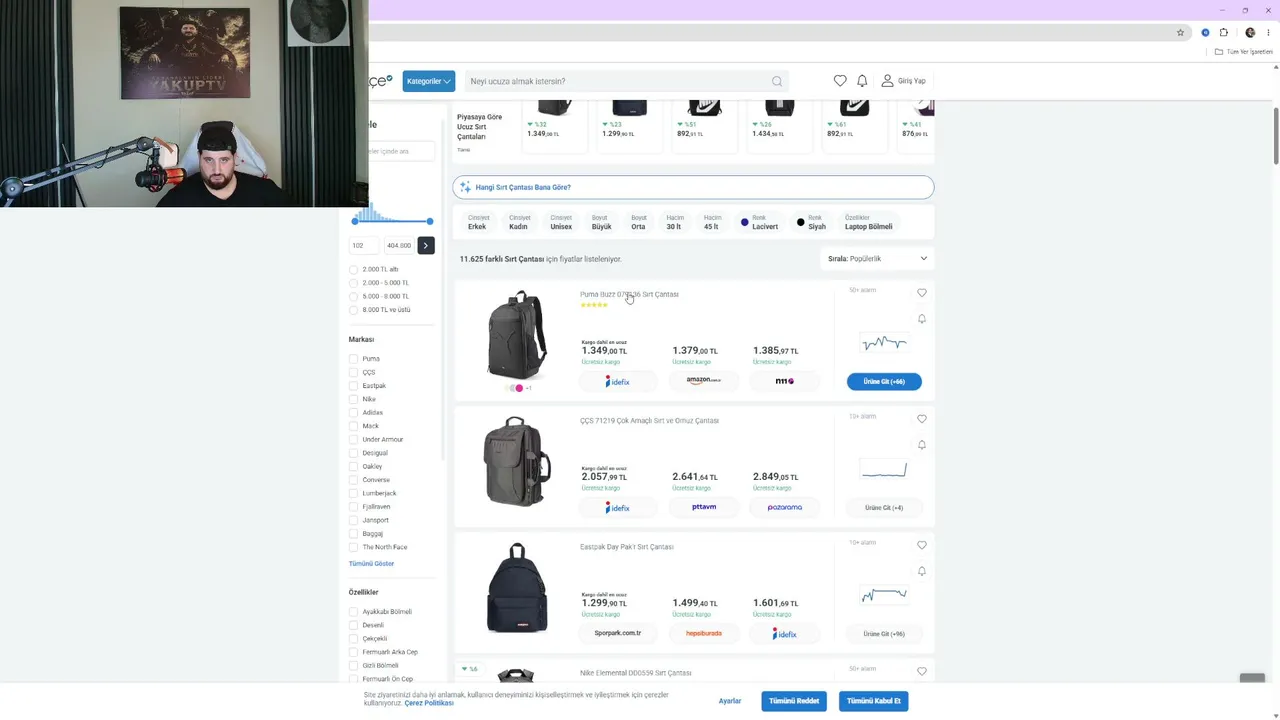Favorite the Puma Buzz backpack with heart

pyautogui.click(x=922, y=293)
